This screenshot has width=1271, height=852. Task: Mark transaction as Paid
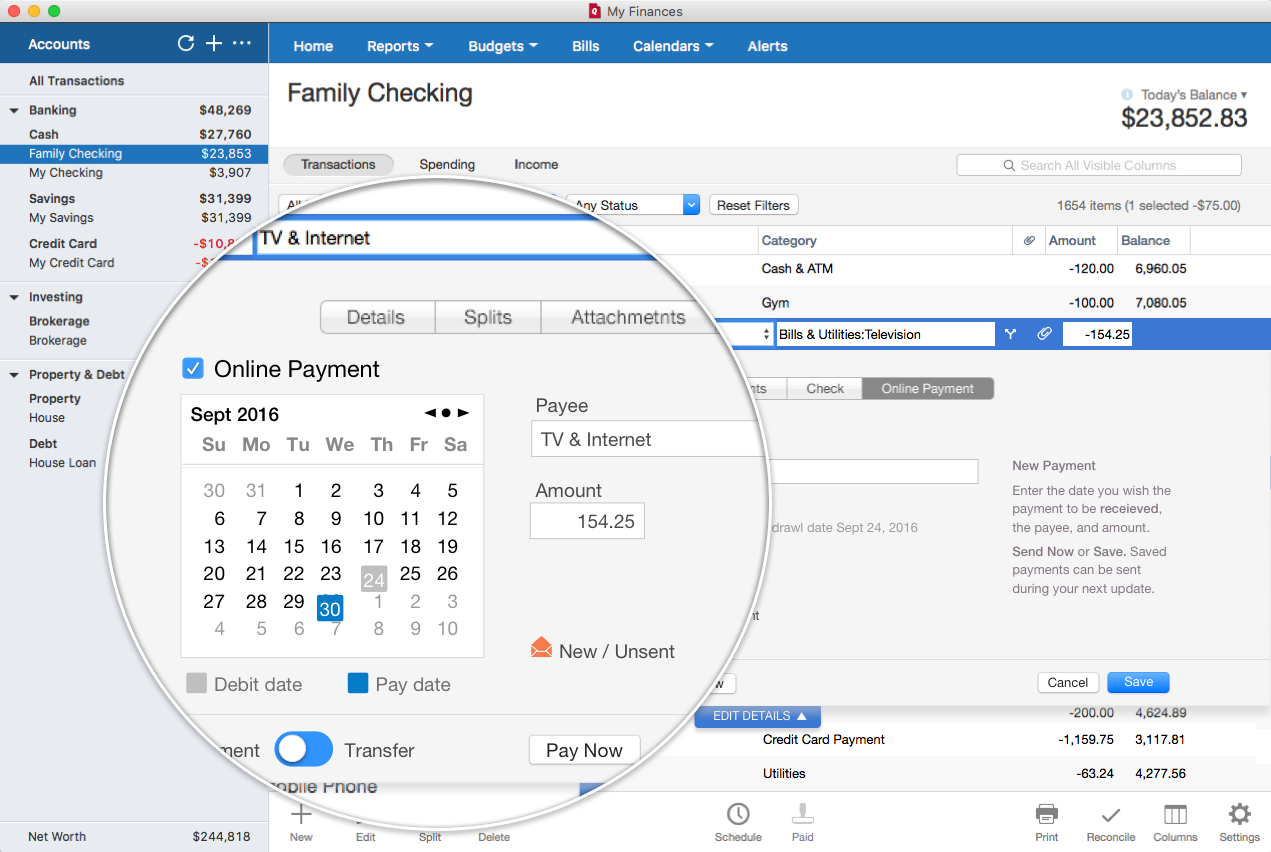802,820
